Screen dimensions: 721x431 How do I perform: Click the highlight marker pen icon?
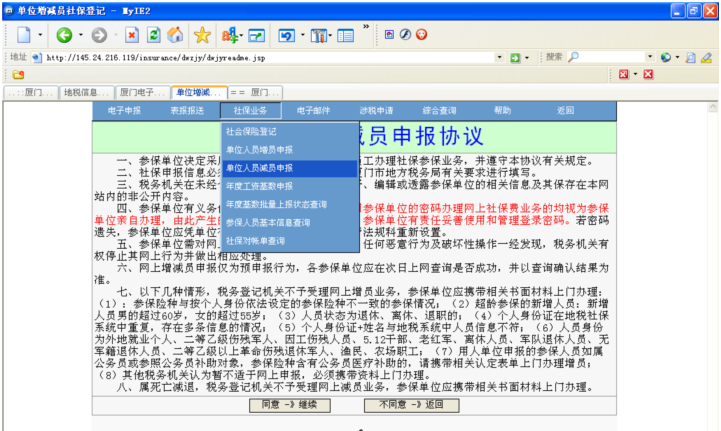pos(706,57)
